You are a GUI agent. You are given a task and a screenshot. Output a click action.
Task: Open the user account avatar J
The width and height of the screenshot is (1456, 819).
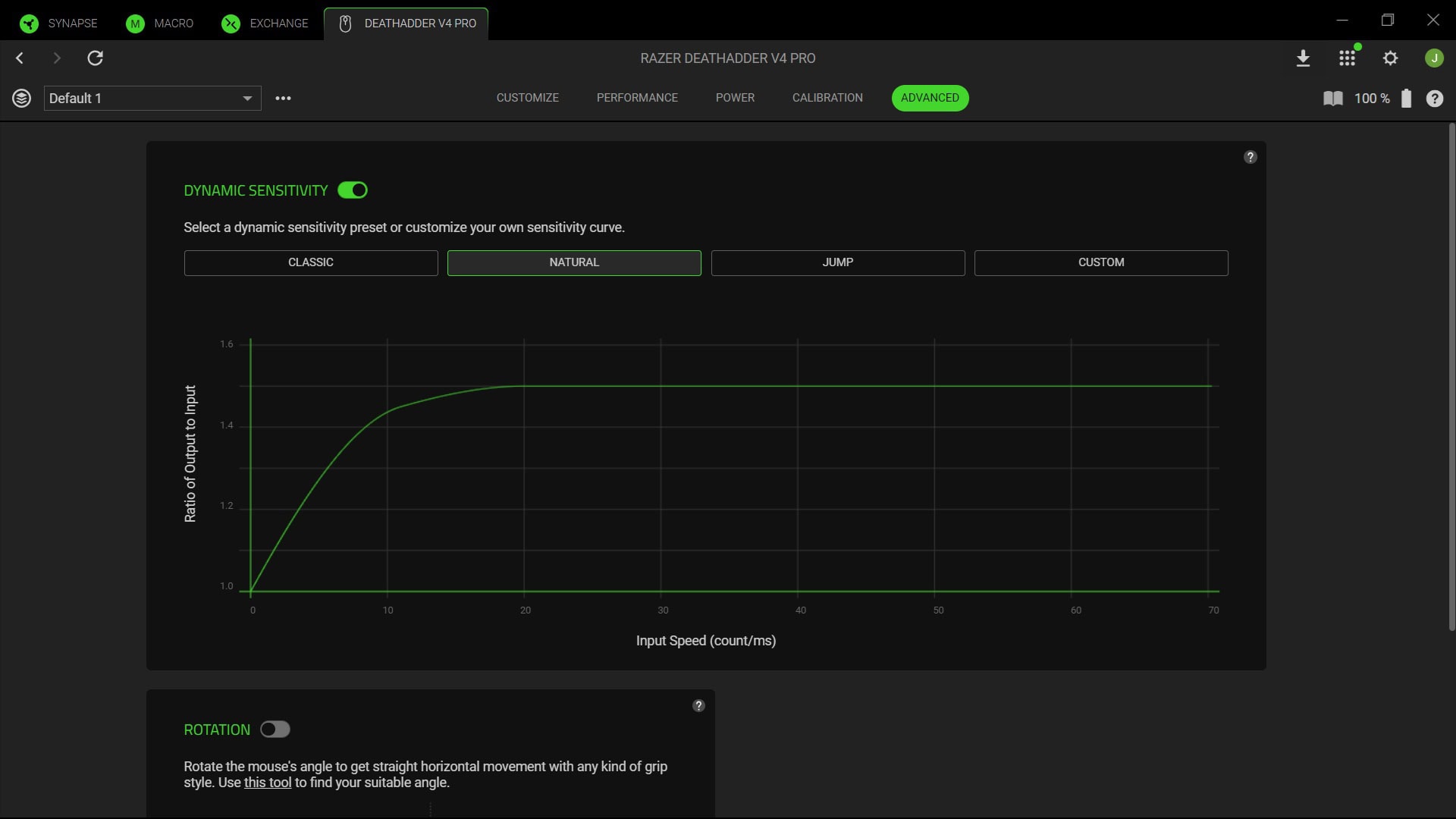1434,58
